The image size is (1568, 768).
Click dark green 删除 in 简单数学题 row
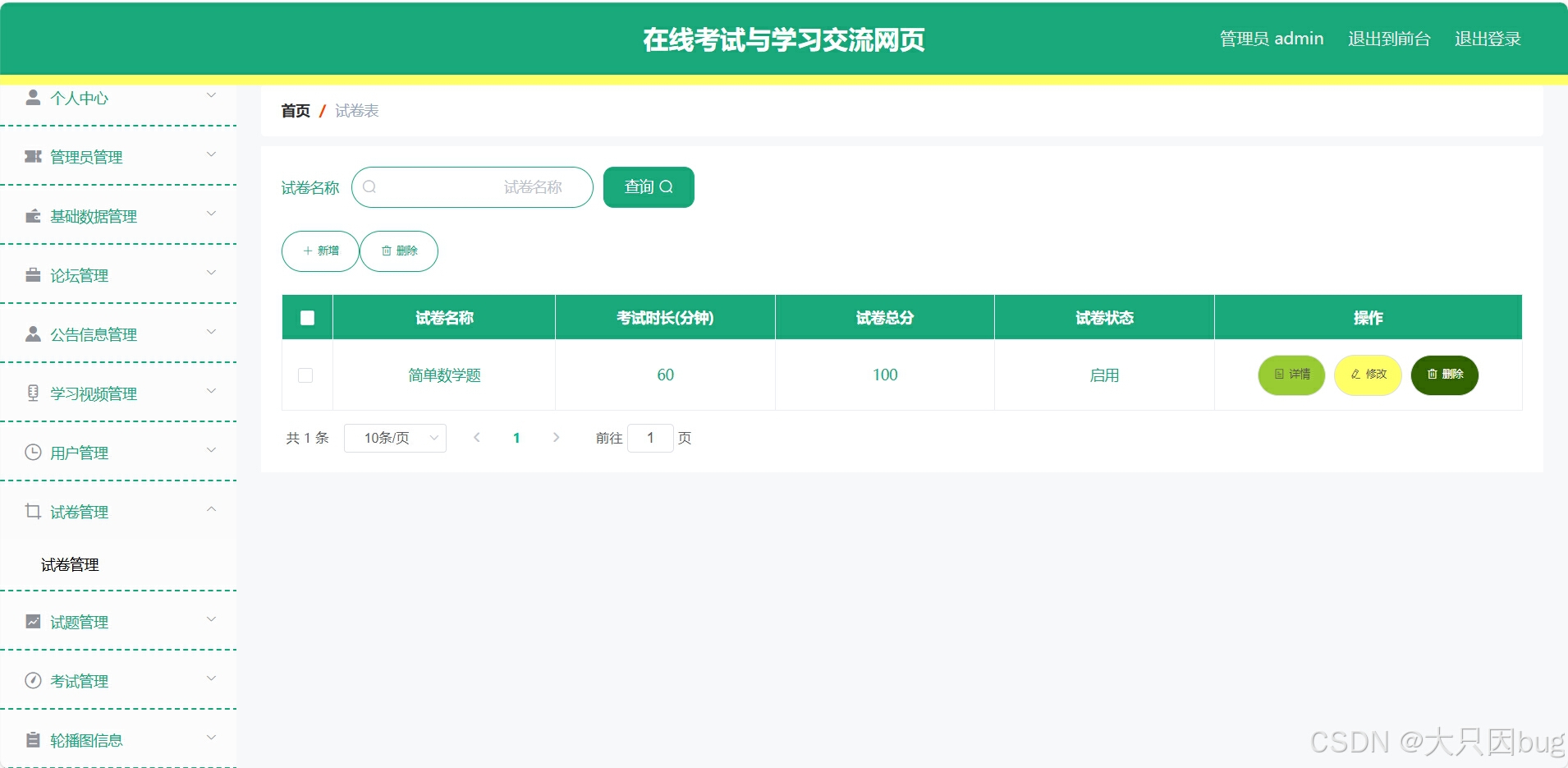[x=1444, y=375]
